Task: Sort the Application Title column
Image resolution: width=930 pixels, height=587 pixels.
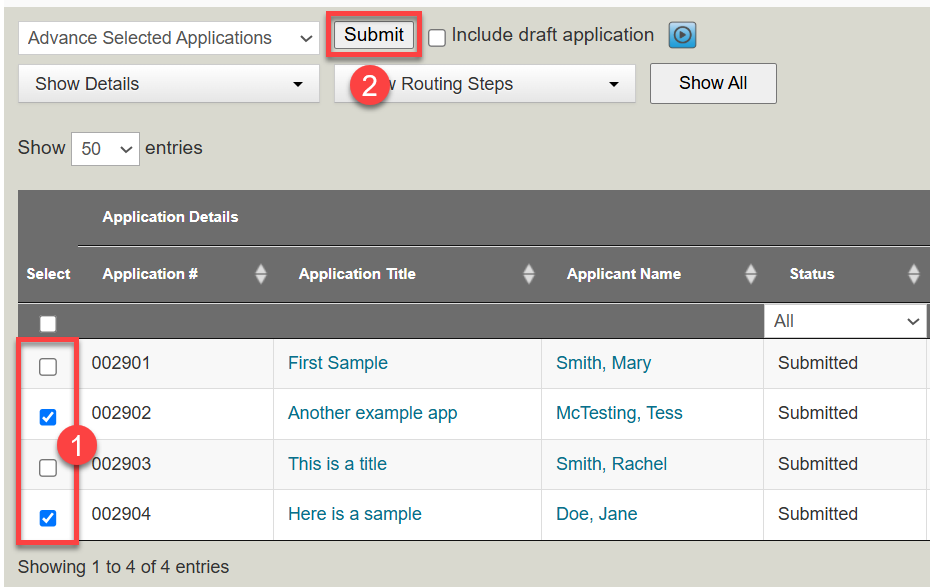Action: pyautogui.click(x=527, y=273)
